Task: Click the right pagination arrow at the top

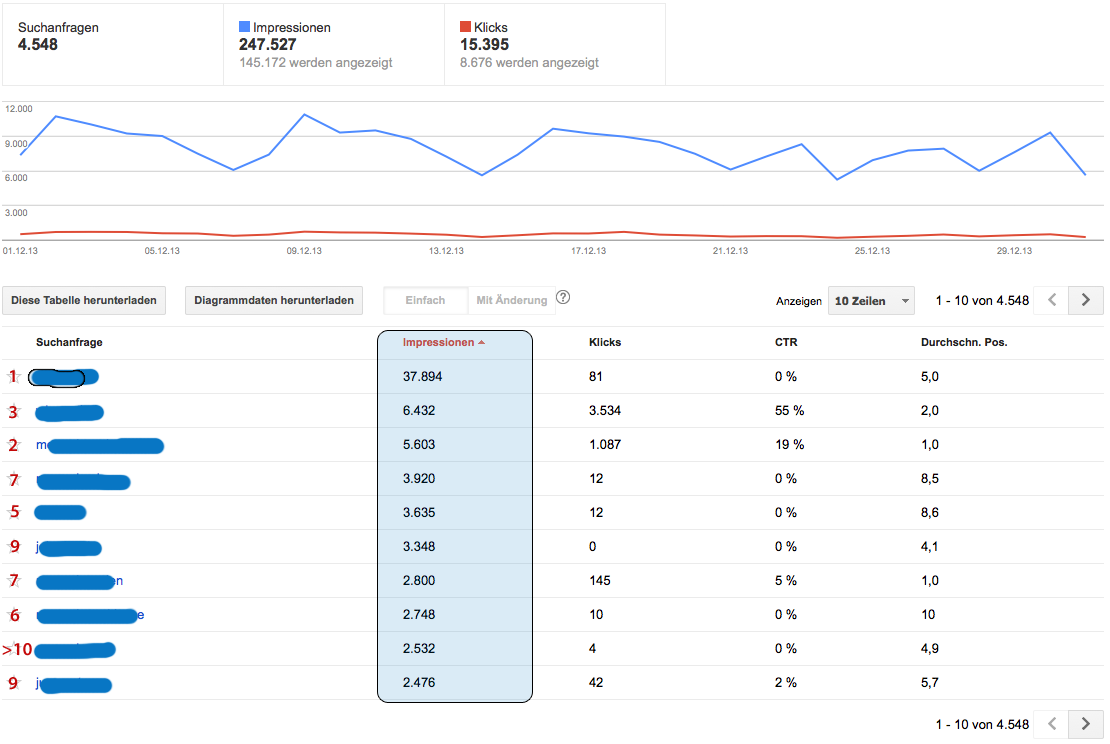Action: (1086, 300)
